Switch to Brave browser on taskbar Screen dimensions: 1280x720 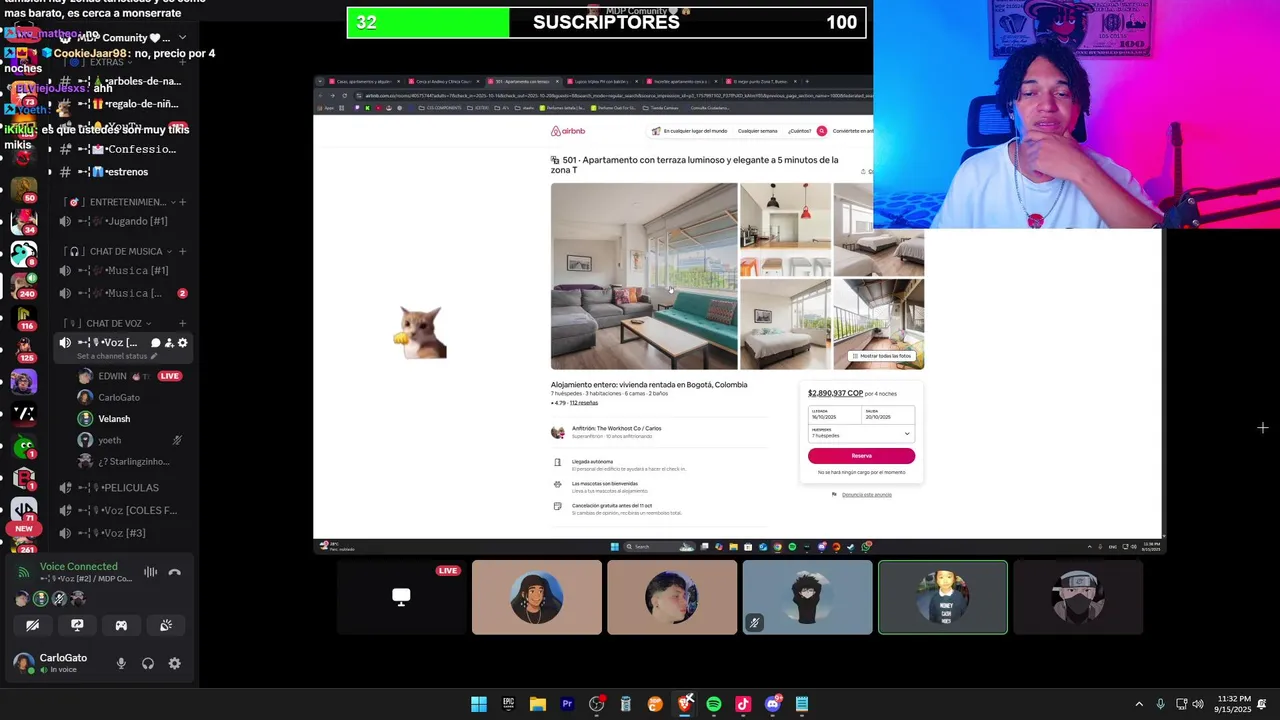(x=684, y=704)
